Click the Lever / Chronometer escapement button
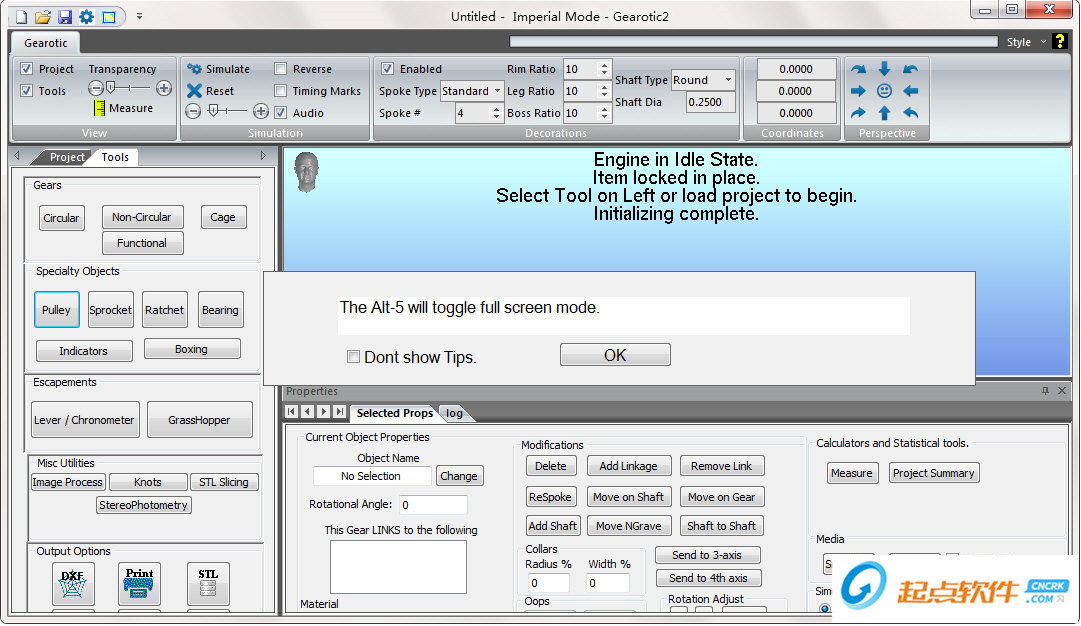The width and height of the screenshot is (1081, 626). (x=84, y=420)
